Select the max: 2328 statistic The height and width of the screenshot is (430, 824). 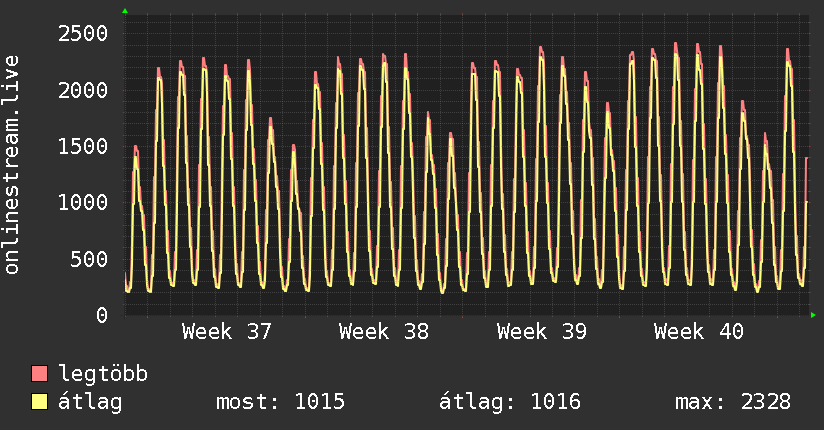click(x=733, y=402)
